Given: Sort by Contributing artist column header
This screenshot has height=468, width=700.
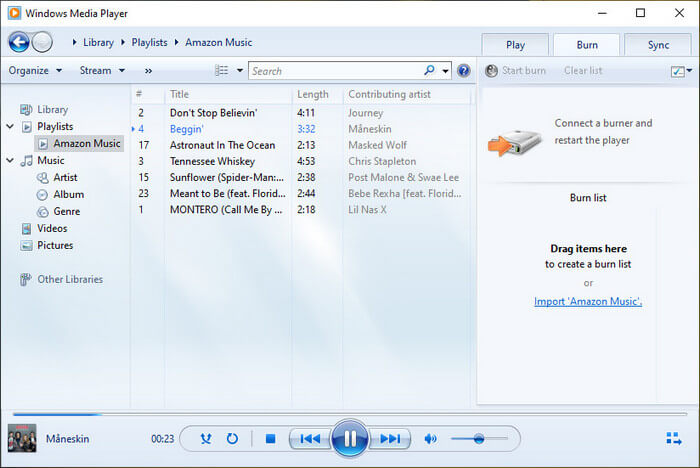Looking at the screenshot, I should (x=406, y=95).
